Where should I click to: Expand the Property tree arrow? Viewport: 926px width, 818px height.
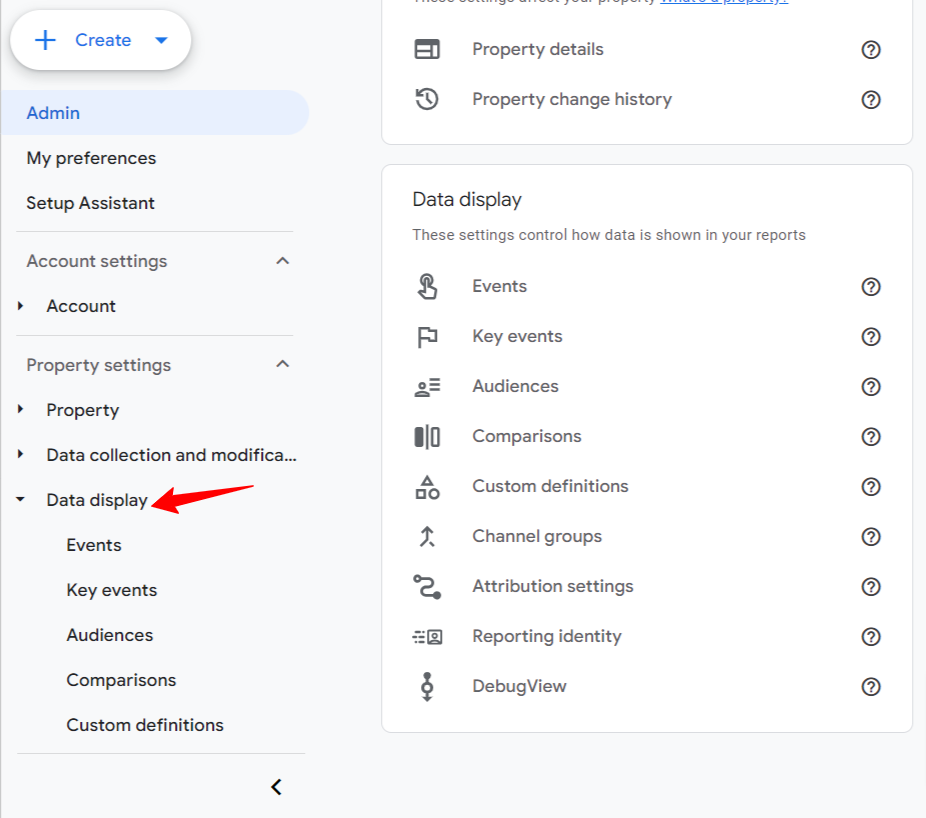coord(21,409)
